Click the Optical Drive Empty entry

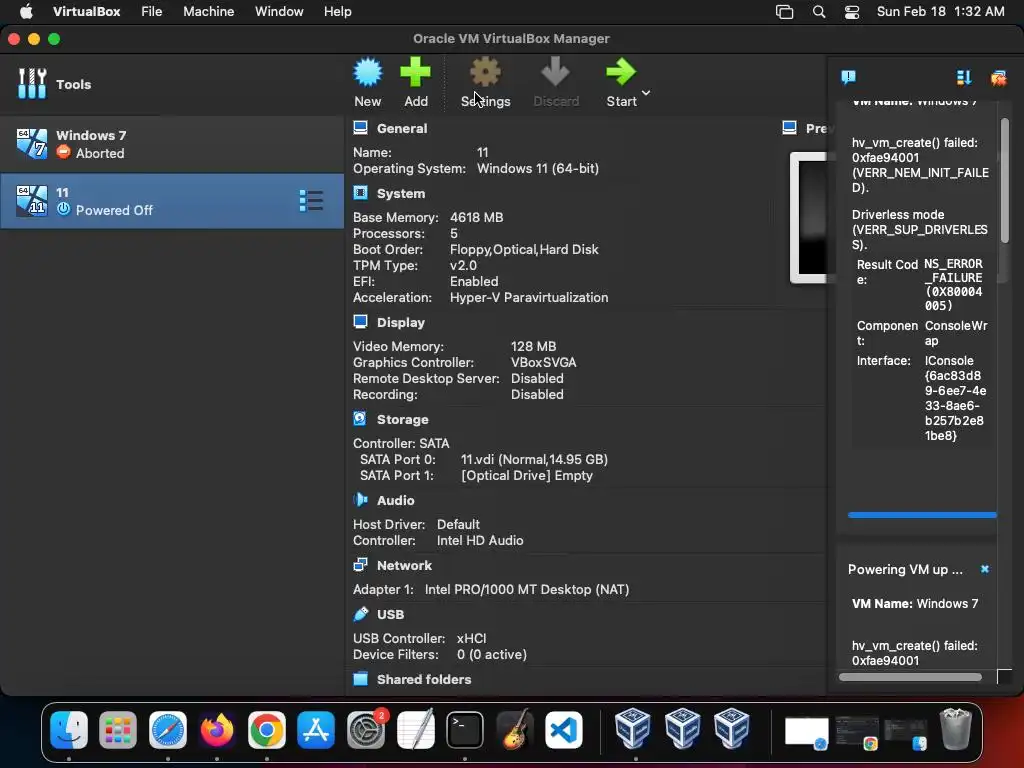pyautogui.click(x=526, y=476)
